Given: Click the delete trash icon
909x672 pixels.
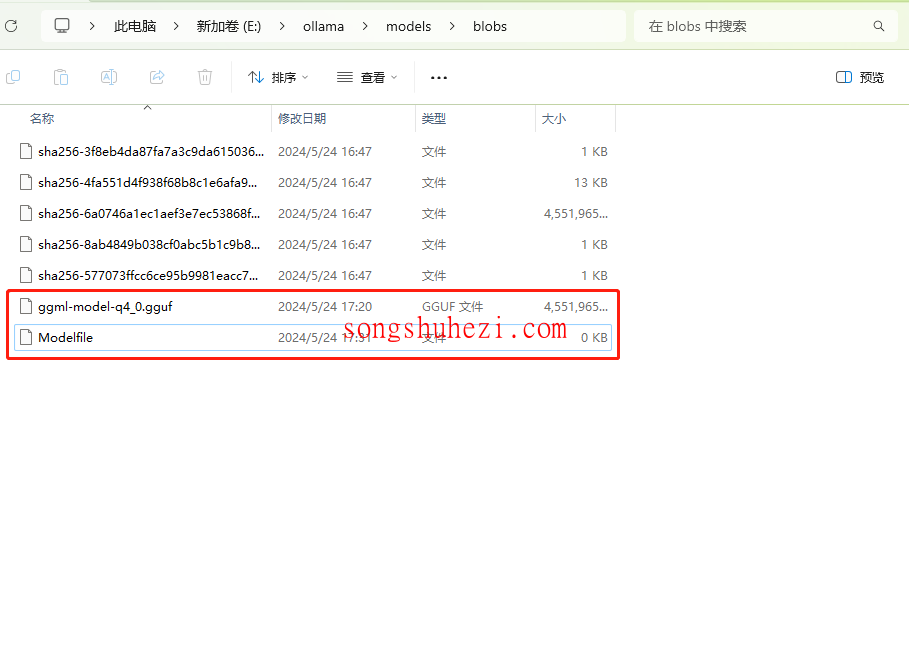Looking at the screenshot, I should pos(205,77).
